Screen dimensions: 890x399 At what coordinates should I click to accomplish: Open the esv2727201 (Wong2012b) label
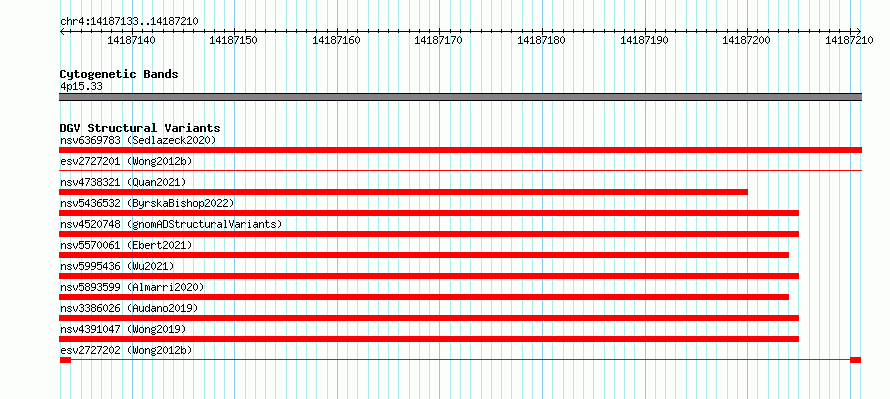pos(126,161)
